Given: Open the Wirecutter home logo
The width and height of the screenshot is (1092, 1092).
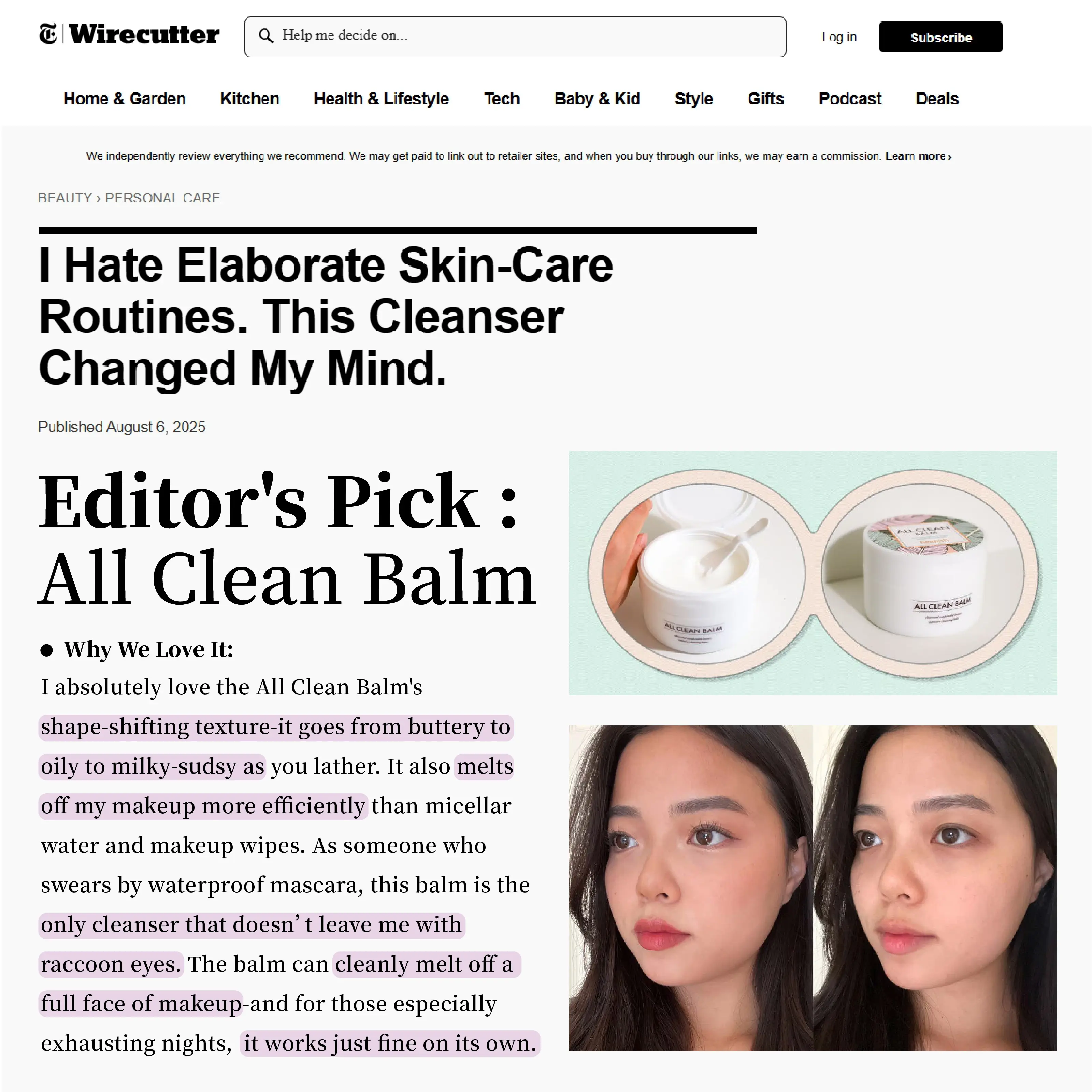Looking at the screenshot, I should click(x=144, y=34).
